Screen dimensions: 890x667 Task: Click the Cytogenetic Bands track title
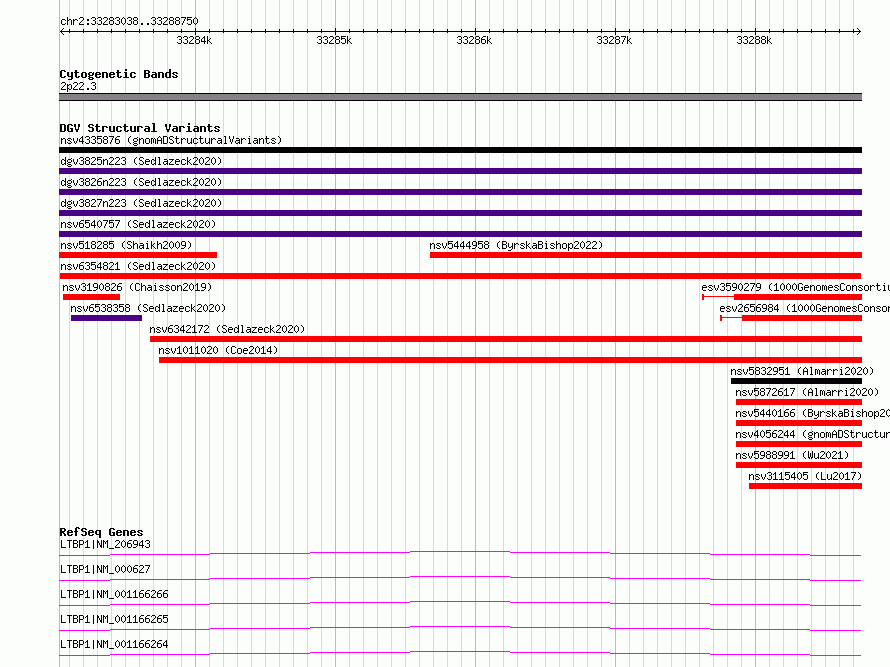(119, 74)
